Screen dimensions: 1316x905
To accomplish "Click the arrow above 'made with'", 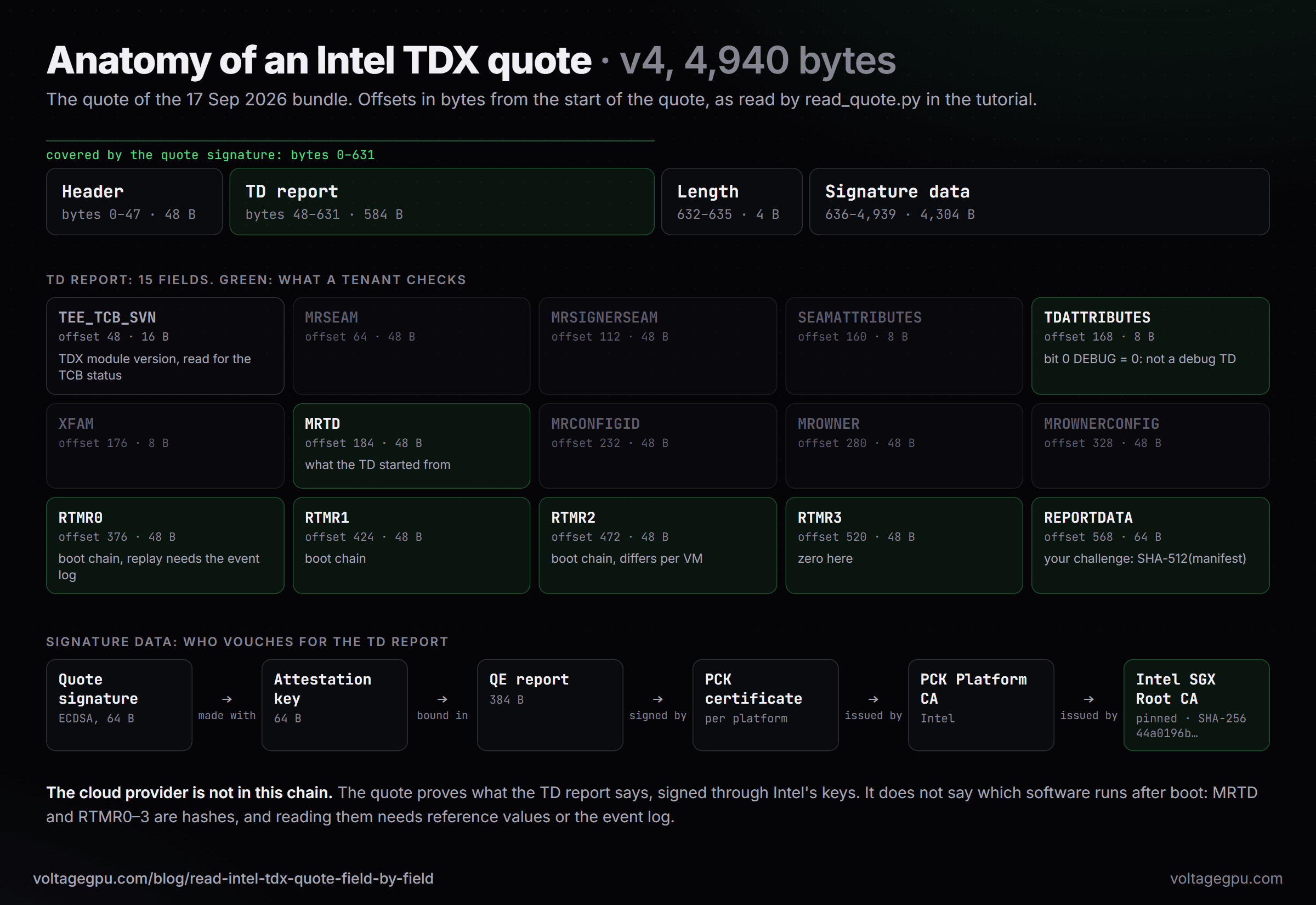I will coord(226,699).
